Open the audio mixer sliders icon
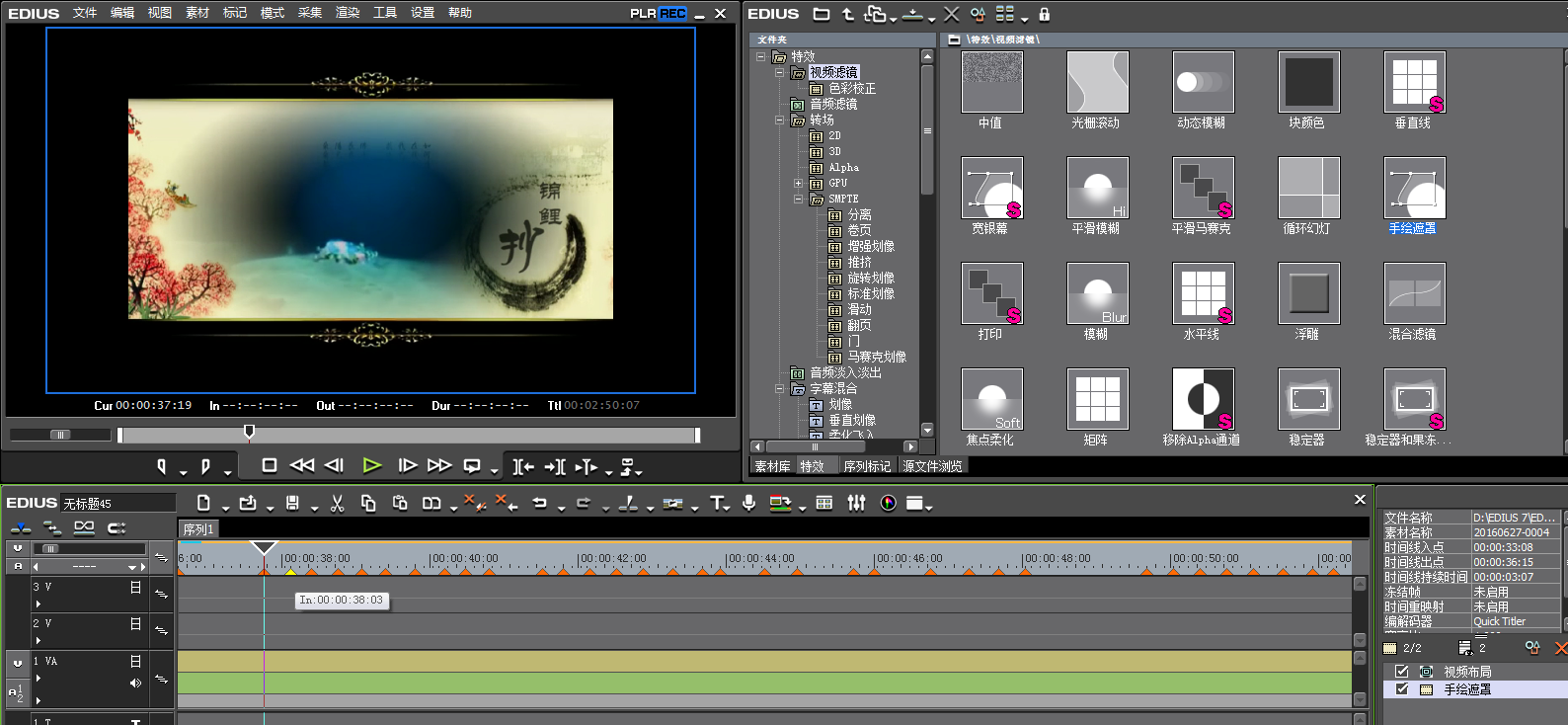Screen dimensions: 1568x725 tap(856, 504)
